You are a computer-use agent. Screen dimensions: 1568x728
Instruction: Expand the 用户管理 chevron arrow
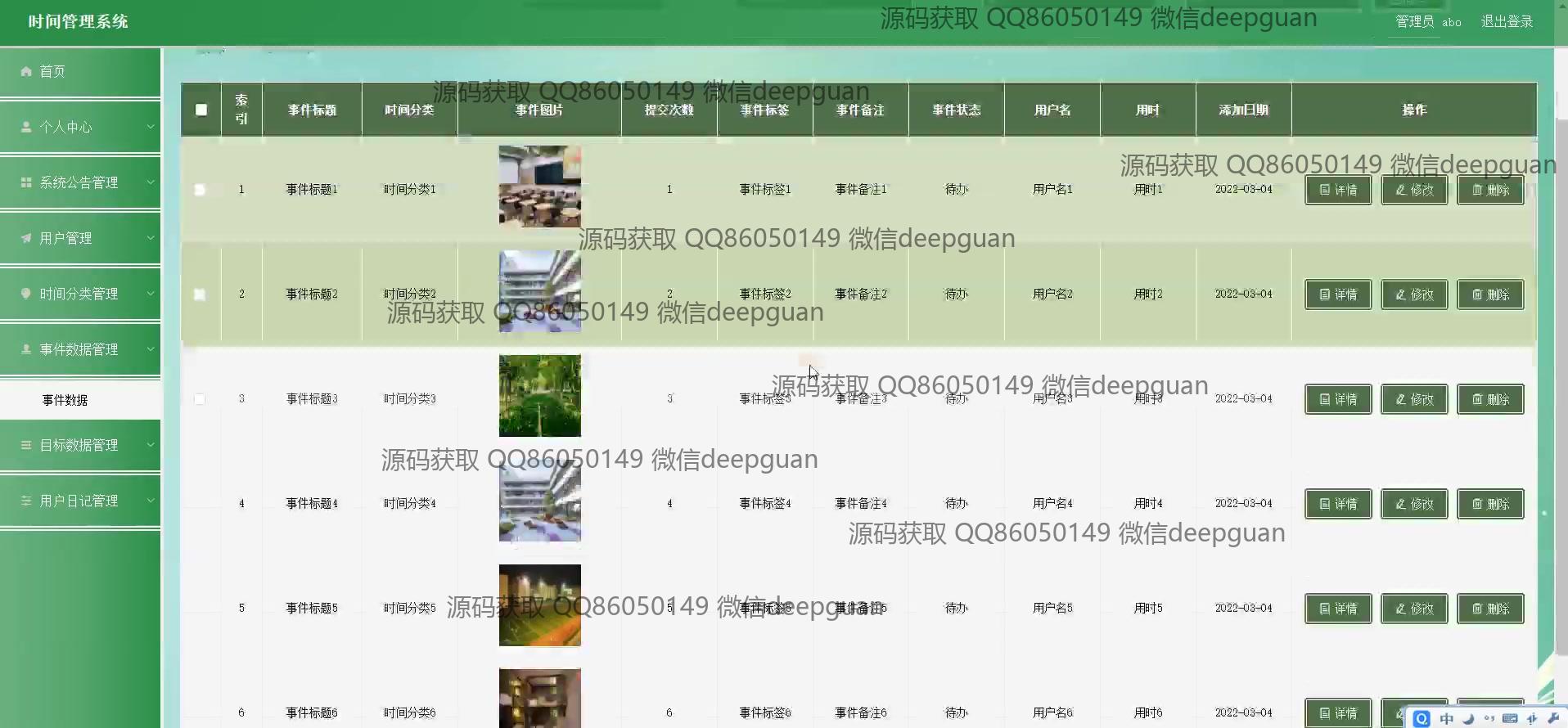point(151,238)
